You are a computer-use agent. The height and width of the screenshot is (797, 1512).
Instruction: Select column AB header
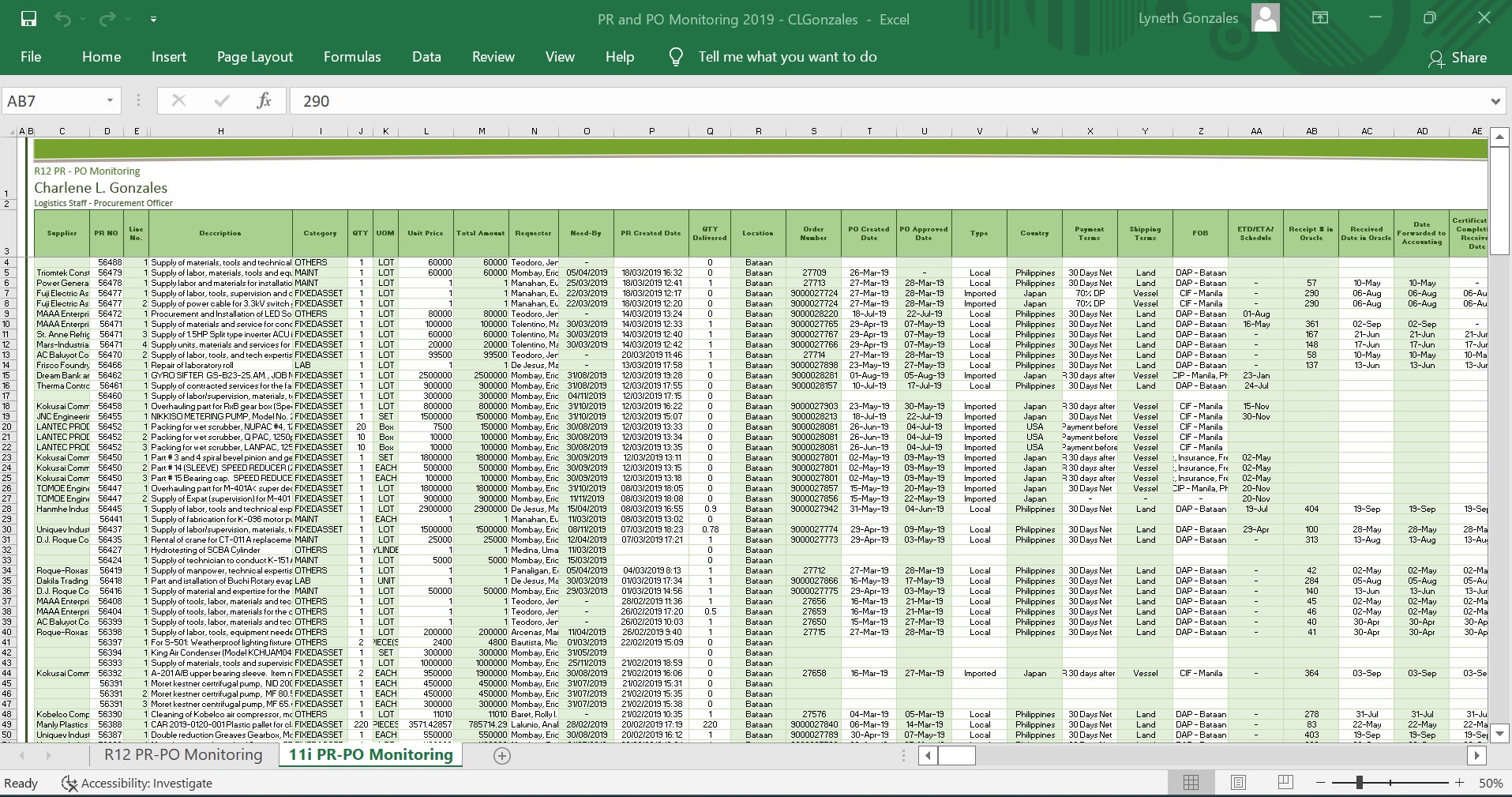(1311, 131)
